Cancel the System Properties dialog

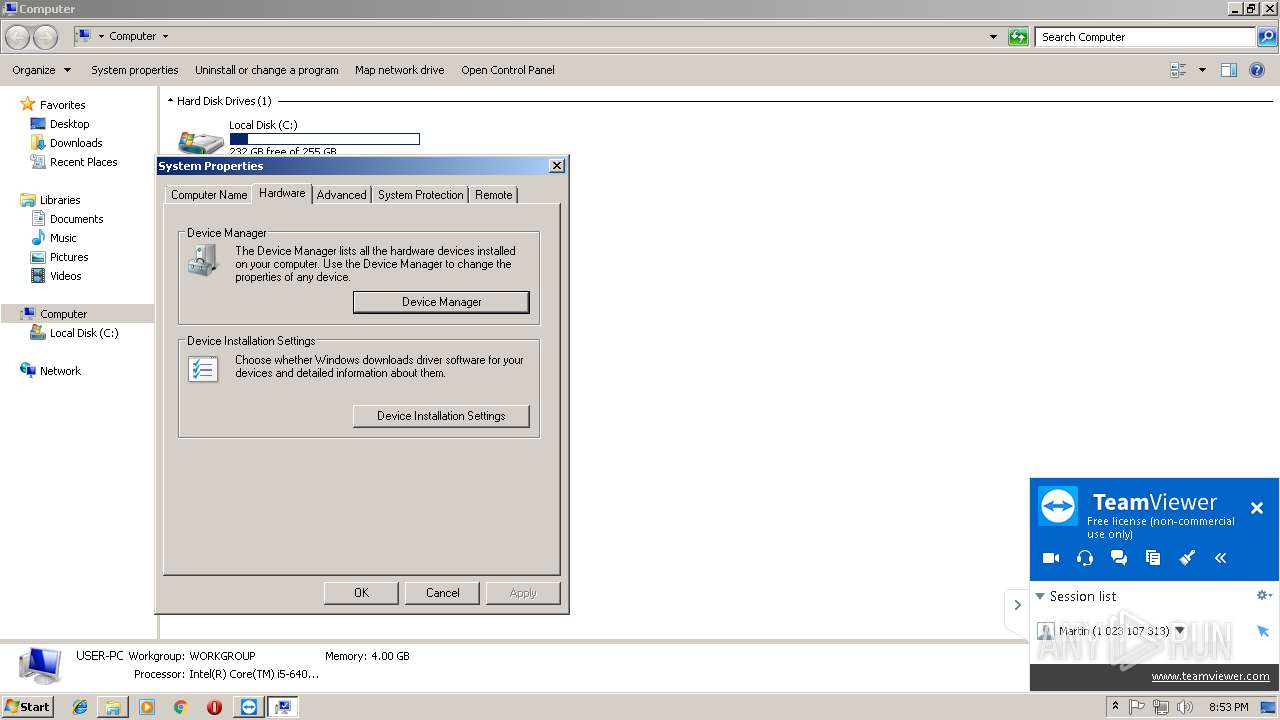pyautogui.click(x=442, y=593)
